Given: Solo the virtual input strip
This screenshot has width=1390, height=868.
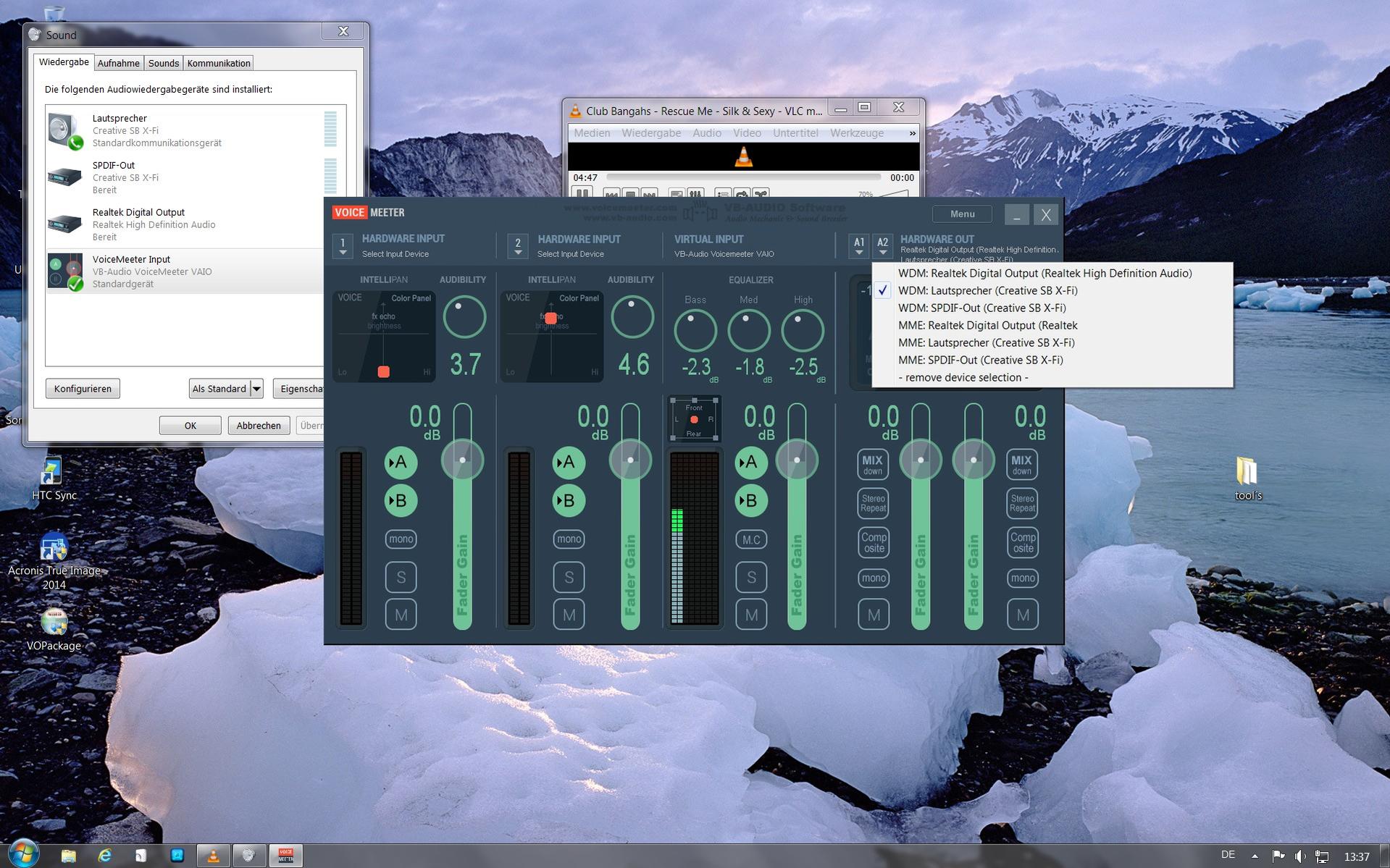Looking at the screenshot, I should click(751, 577).
